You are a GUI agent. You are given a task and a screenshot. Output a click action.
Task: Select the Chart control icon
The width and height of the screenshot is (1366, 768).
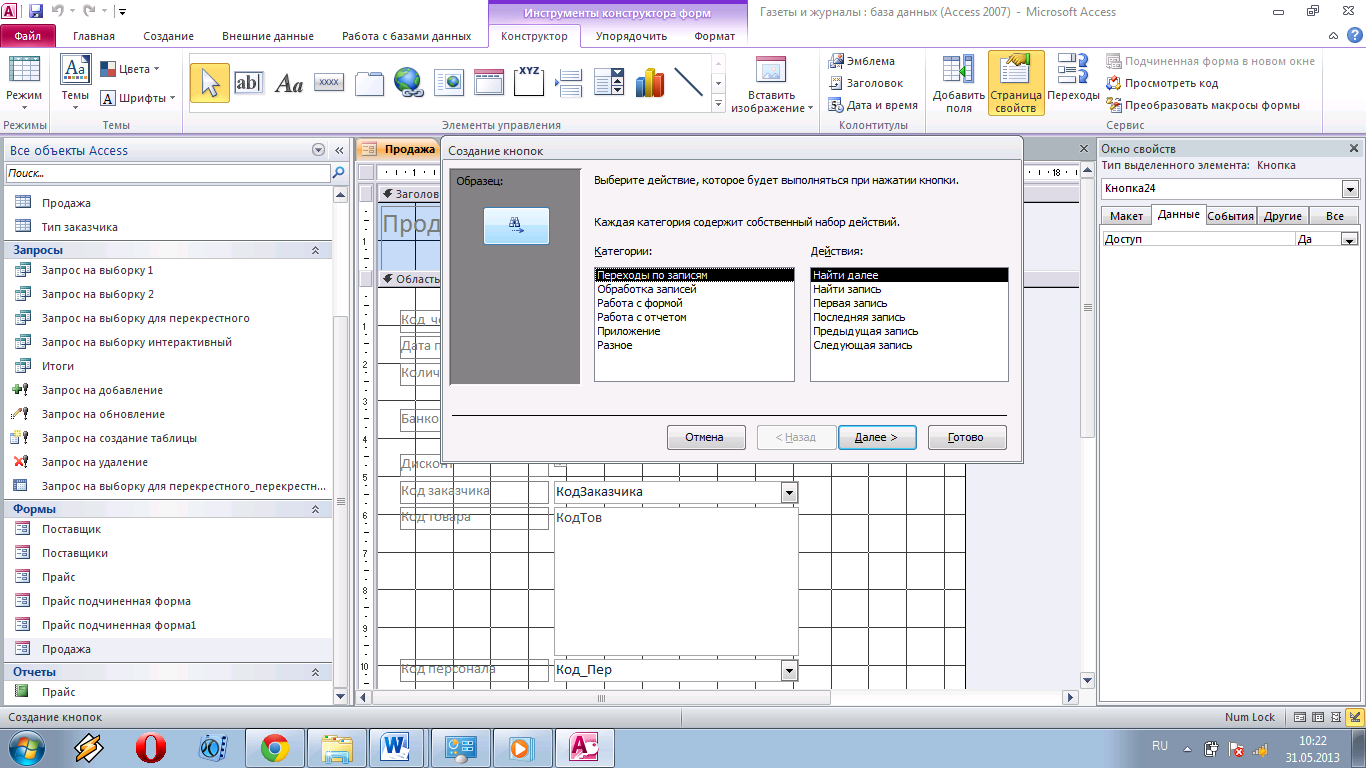click(x=650, y=83)
